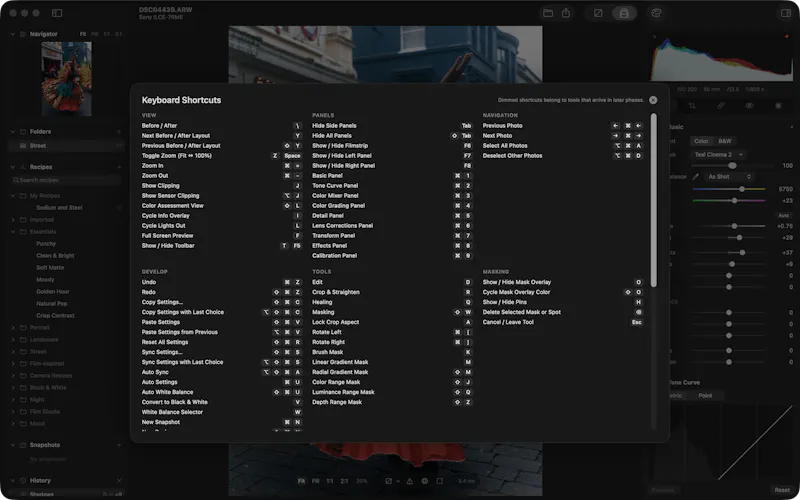Click the plus icon beside Recipes
The height and width of the screenshot is (500, 800).
(x=119, y=167)
